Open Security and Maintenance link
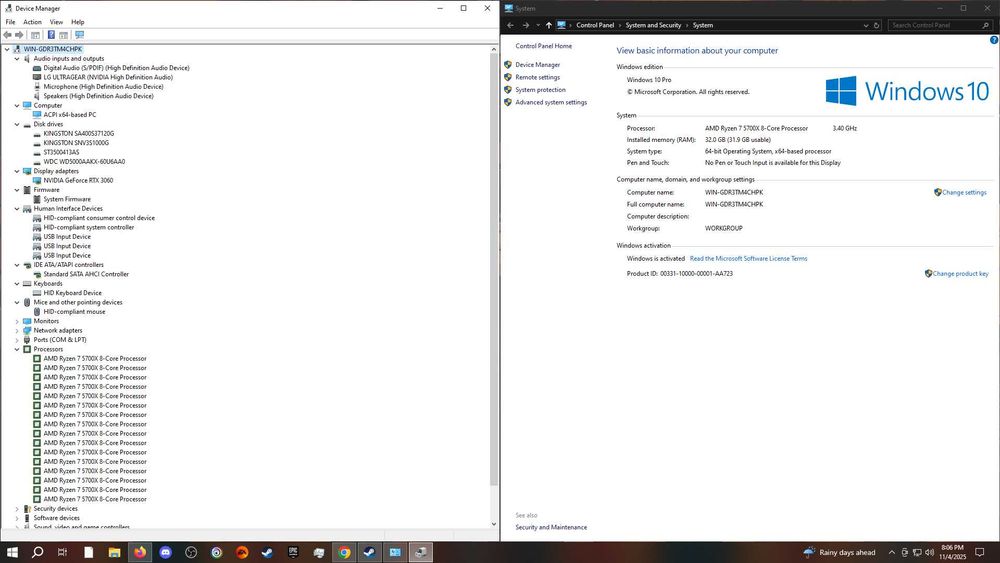 pos(551,527)
